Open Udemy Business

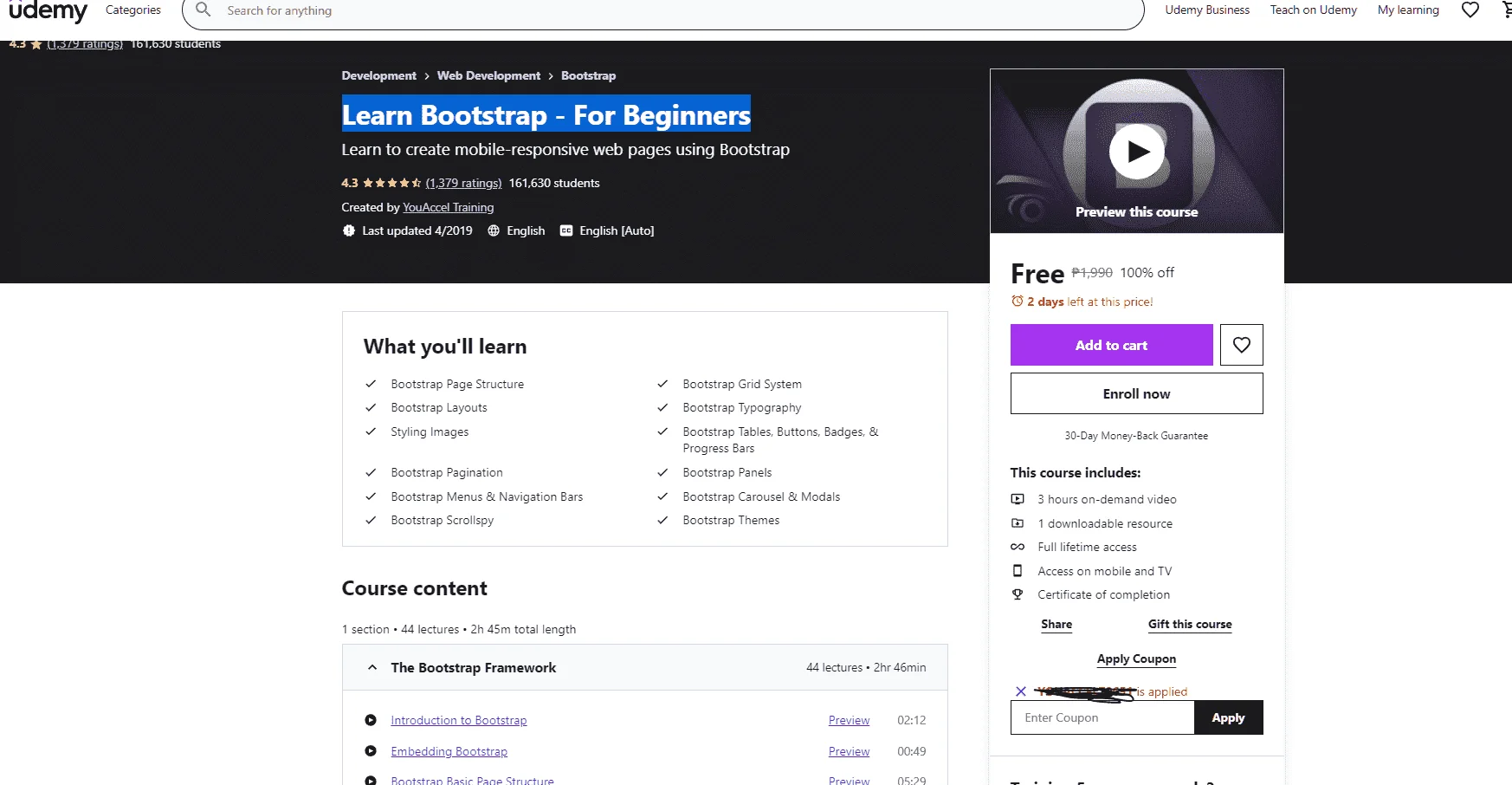tap(1207, 10)
